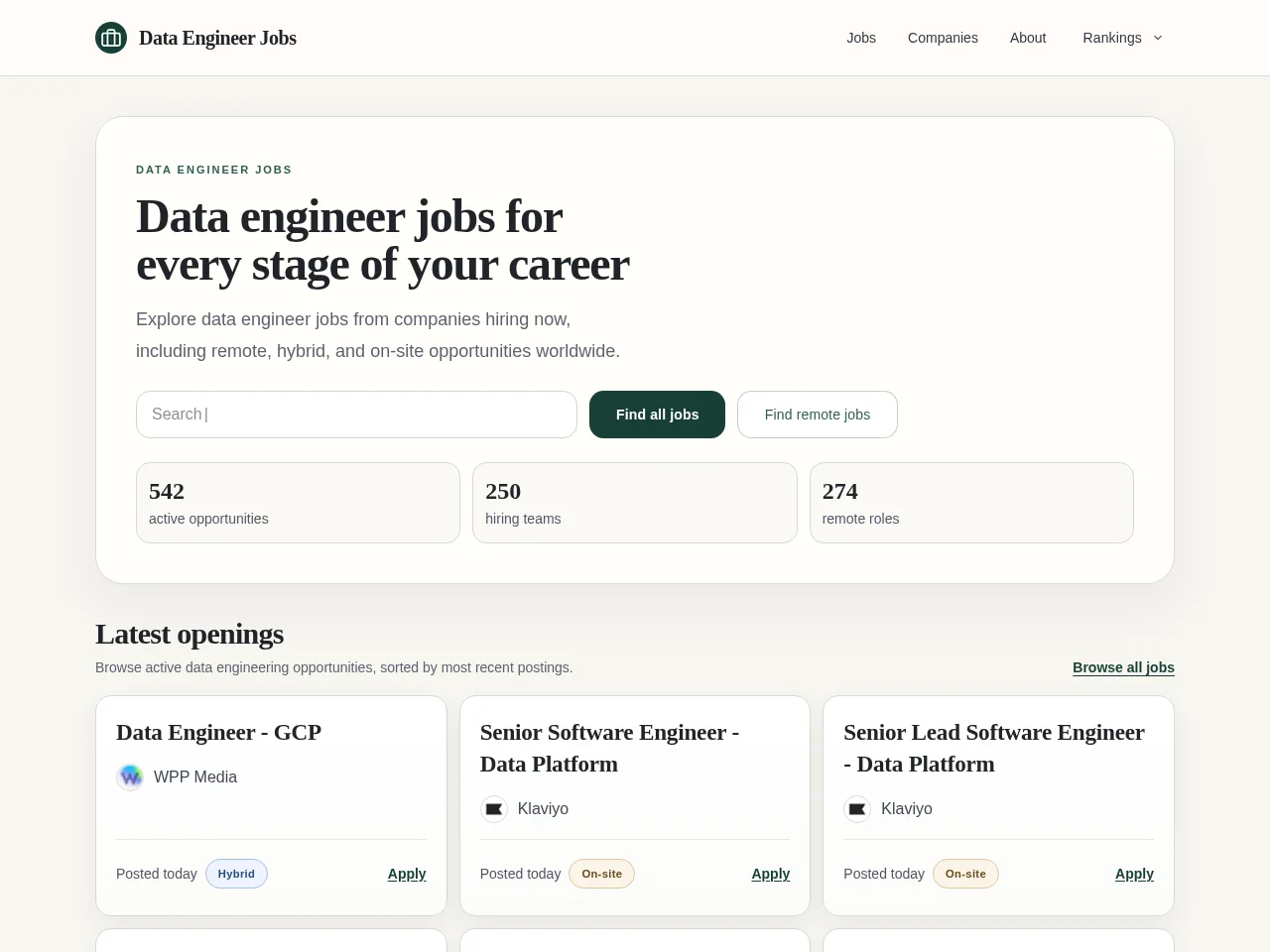The height and width of the screenshot is (952, 1270).
Task: Click 'Posted today' on the GCP job card
Action: point(157,874)
